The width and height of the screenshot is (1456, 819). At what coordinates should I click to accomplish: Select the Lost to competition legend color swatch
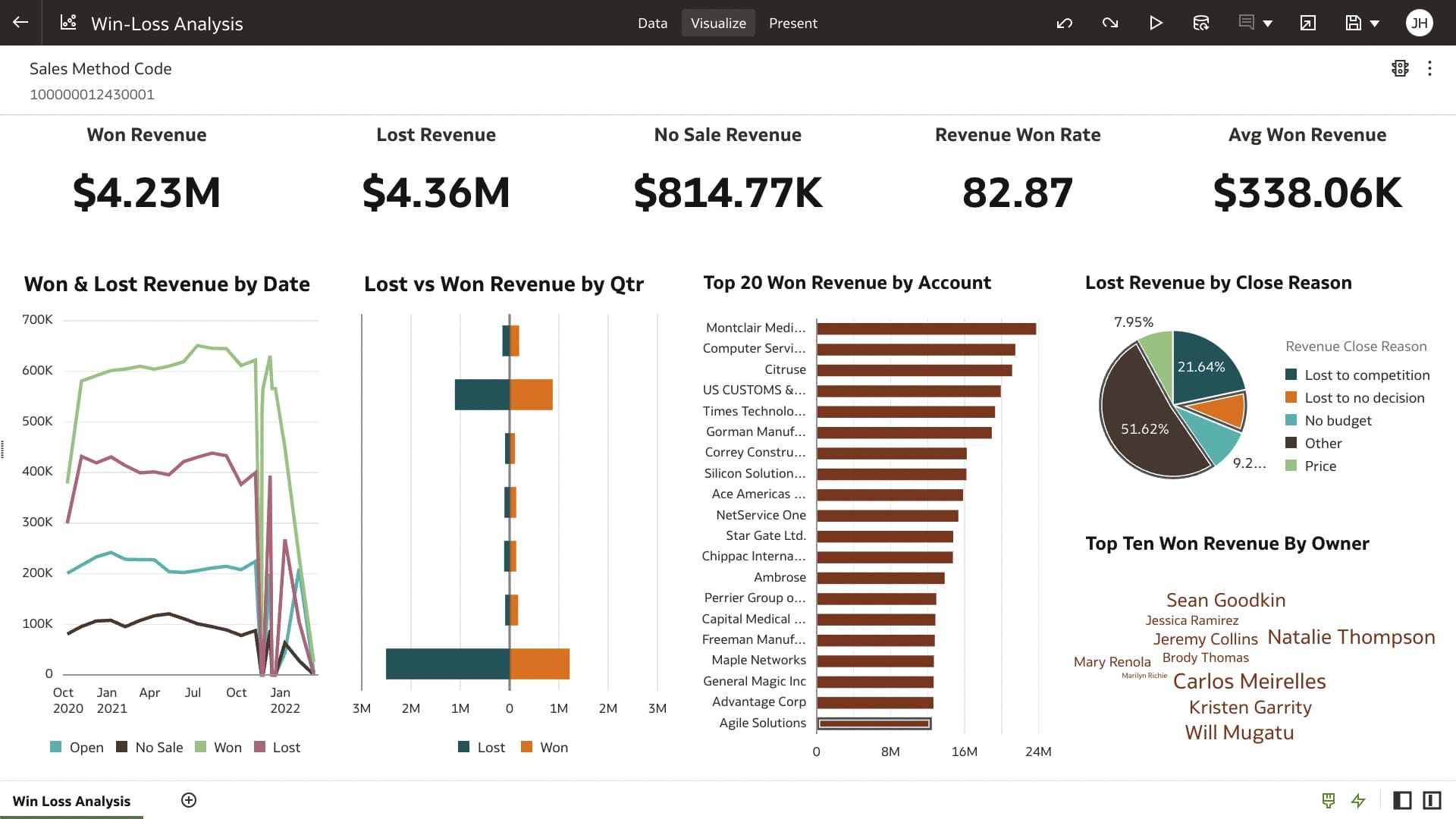click(1291, 375)
